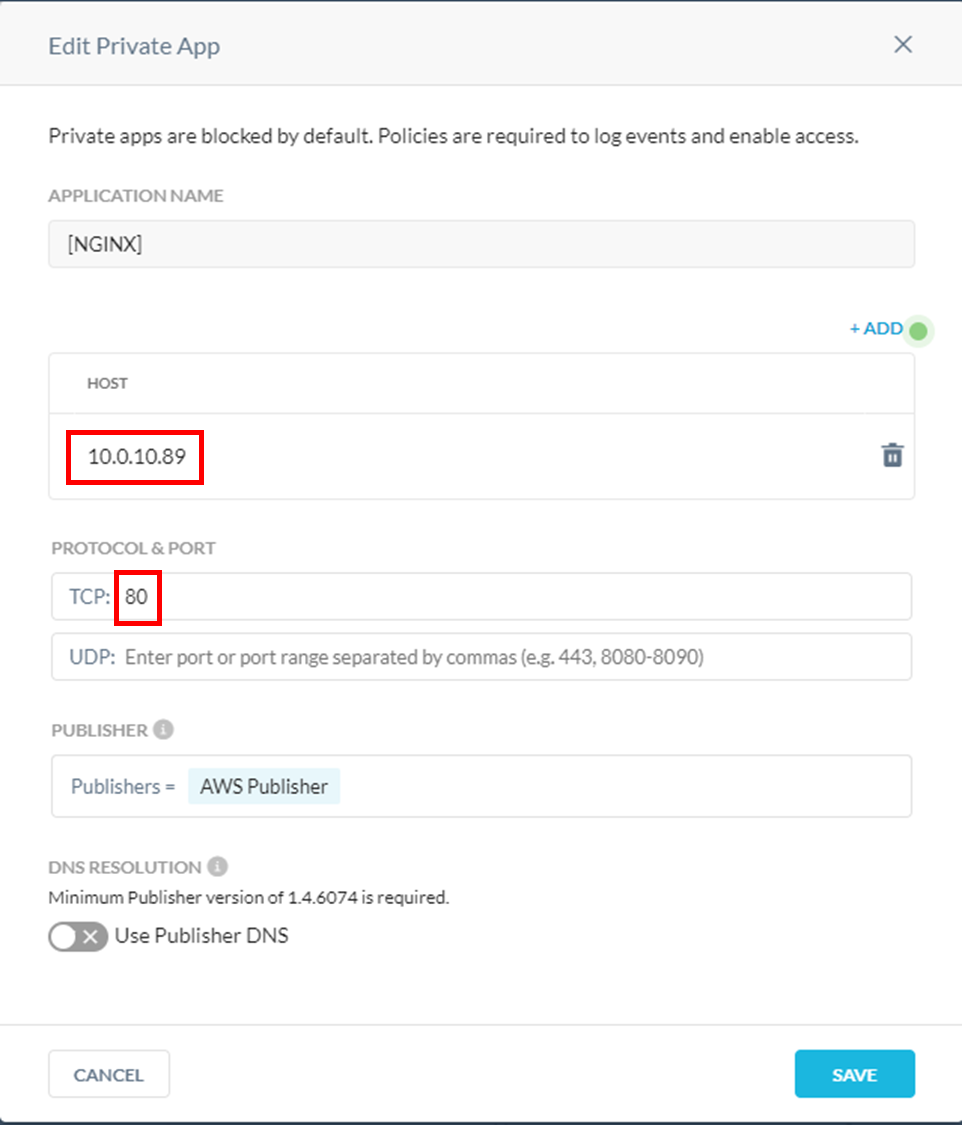Disable the Use Publisher DNS toggle
962x1125 pixels.
(77, 936)
